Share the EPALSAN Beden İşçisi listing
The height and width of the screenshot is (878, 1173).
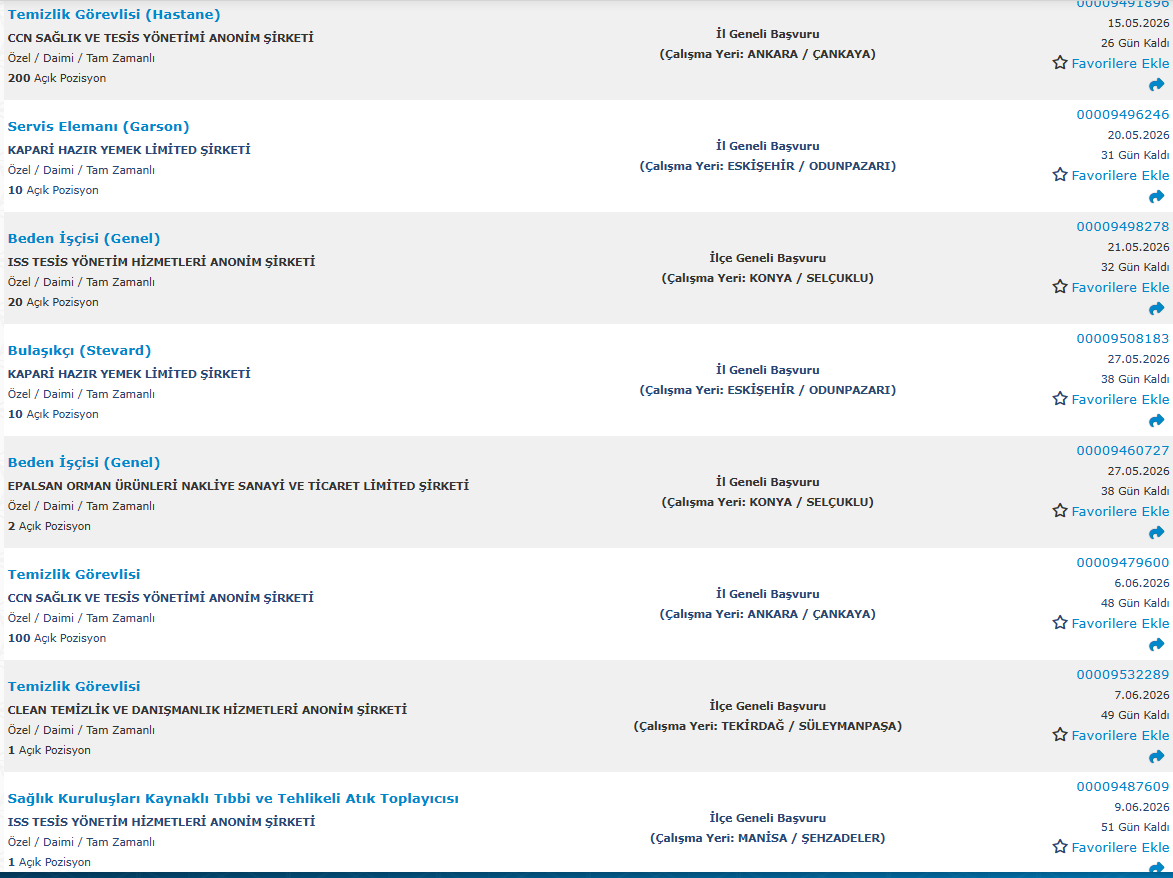point(1156,533)
